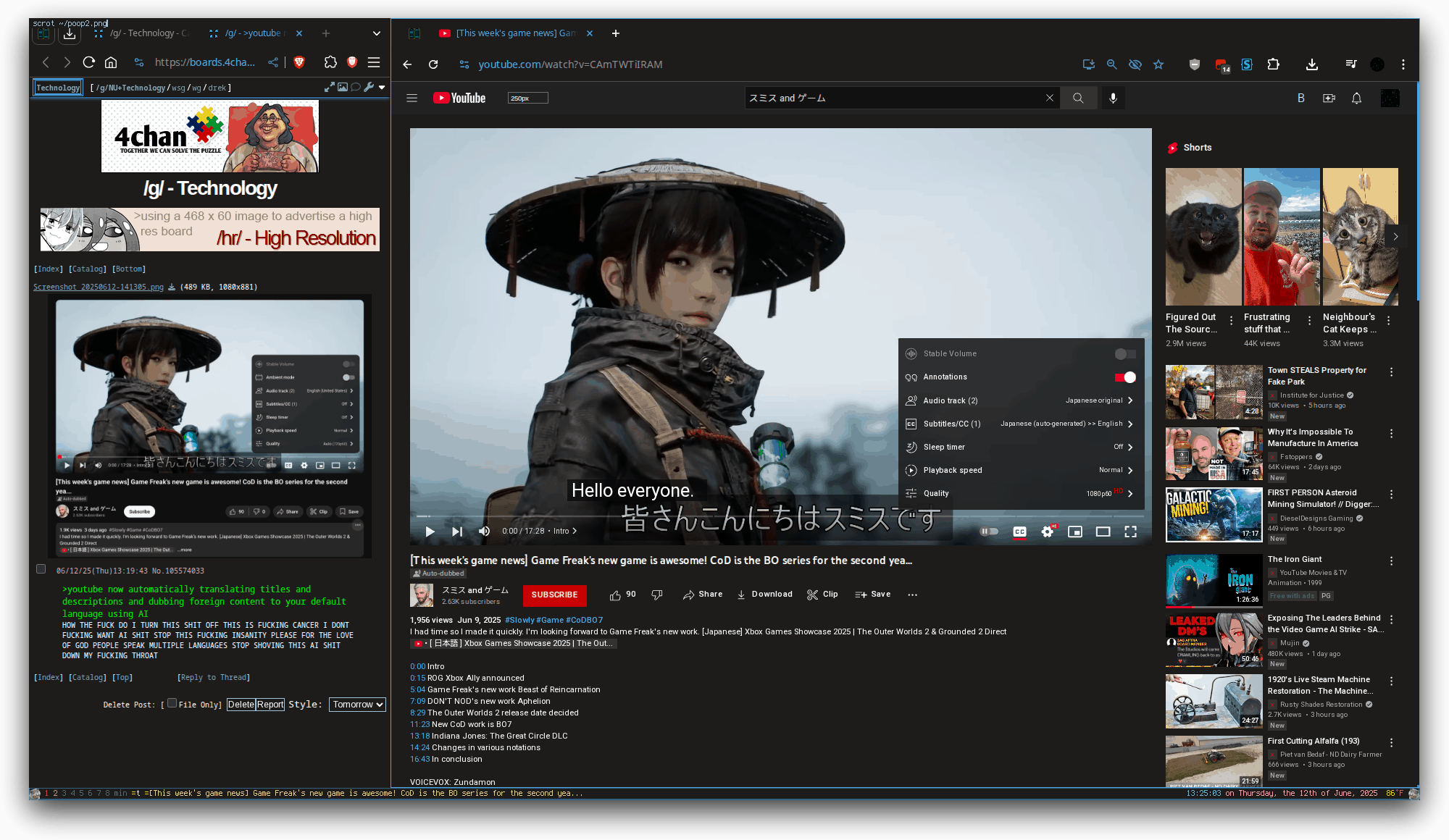This screenshot has height=840, width=1449.
Task: Toggle autoplay switch in the player
Action: tap(989, 532)
